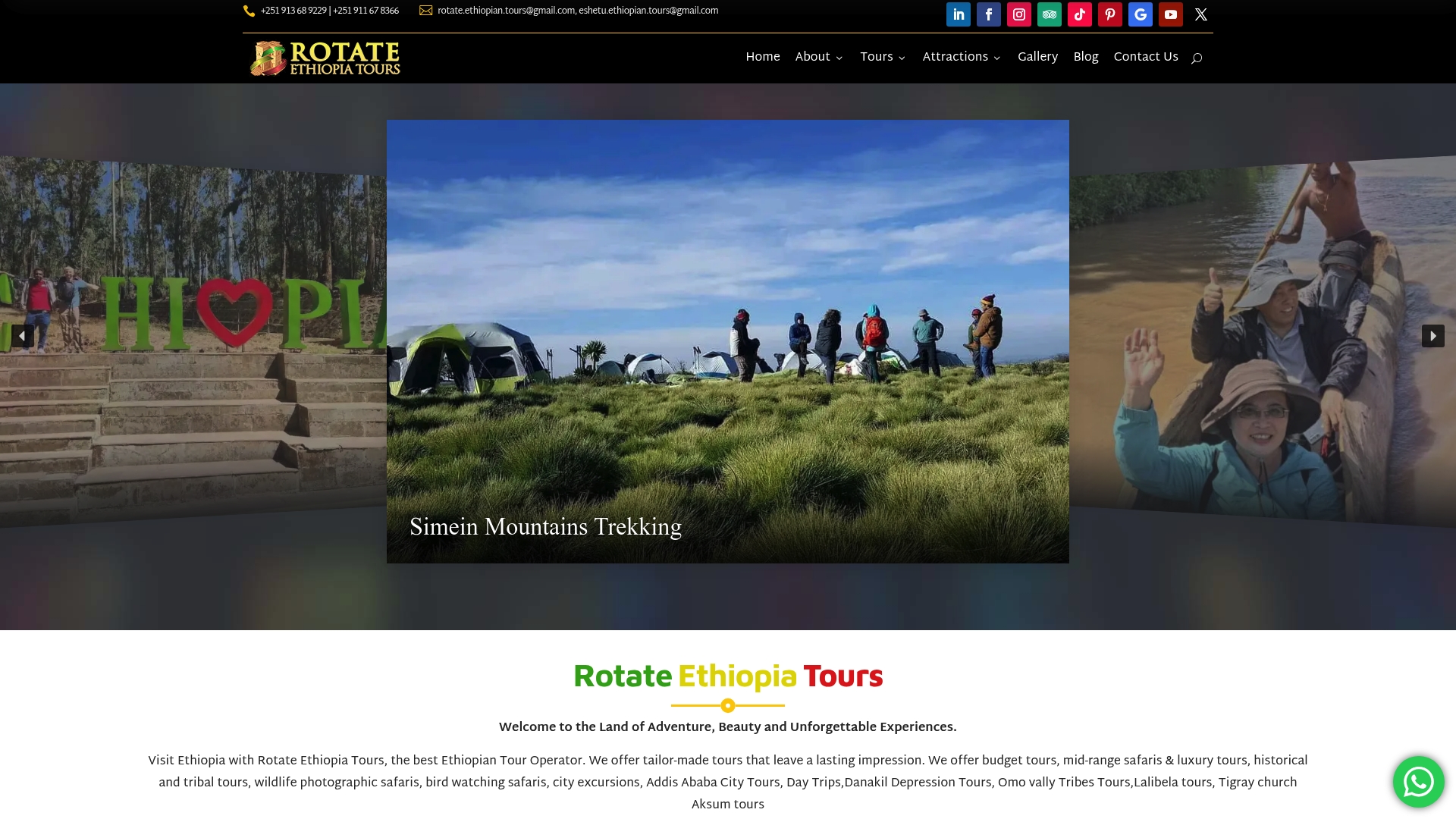This screenshot has height=819, width=1456.
Task: Expand the Attractions dropdown menu
Action: pyautogui.click(x=961, y=58)
